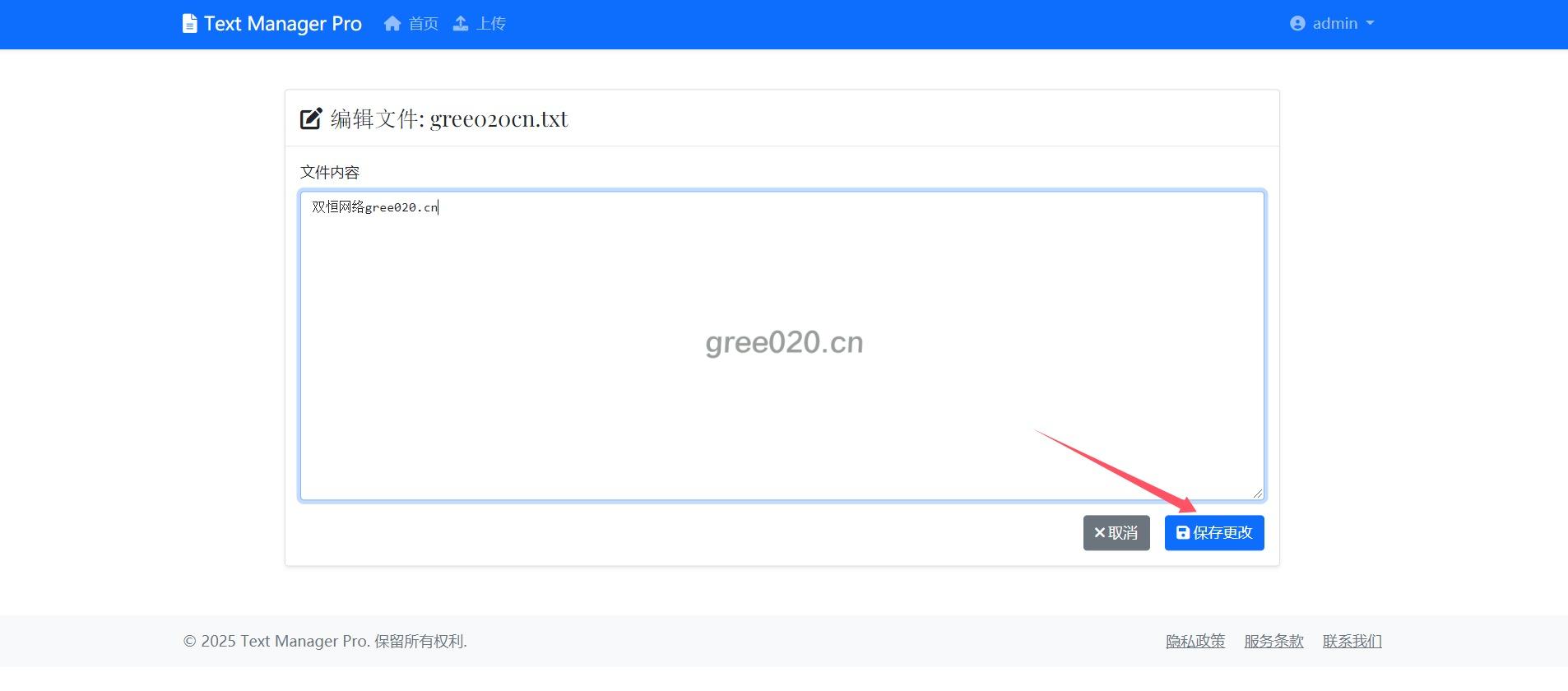Image resolution: width=1568 pixels, height=691 pixels.
Task: Click the home house icon in navbar
Action: point(392,24)
